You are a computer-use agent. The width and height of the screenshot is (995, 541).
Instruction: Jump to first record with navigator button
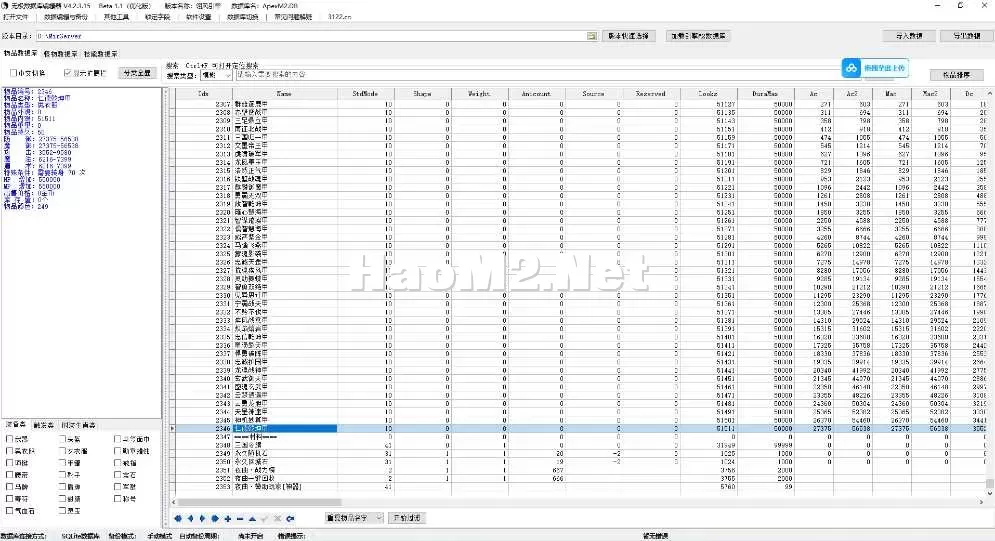178,518
